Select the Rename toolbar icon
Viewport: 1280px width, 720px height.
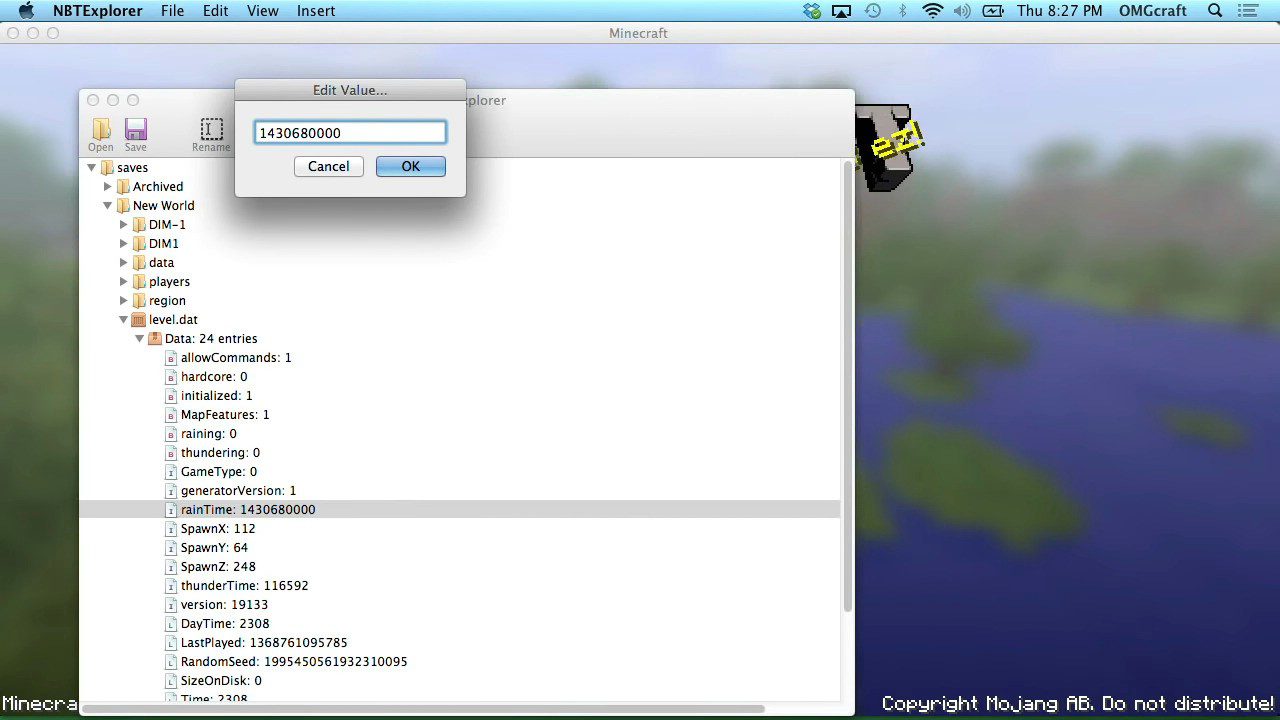211,129
